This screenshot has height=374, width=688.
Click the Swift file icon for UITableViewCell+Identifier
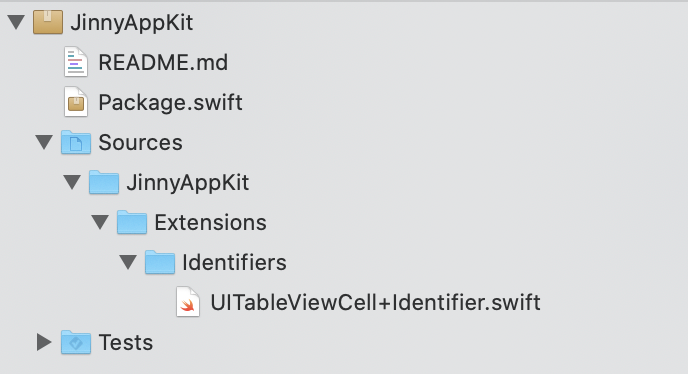[x=188, y=302]
